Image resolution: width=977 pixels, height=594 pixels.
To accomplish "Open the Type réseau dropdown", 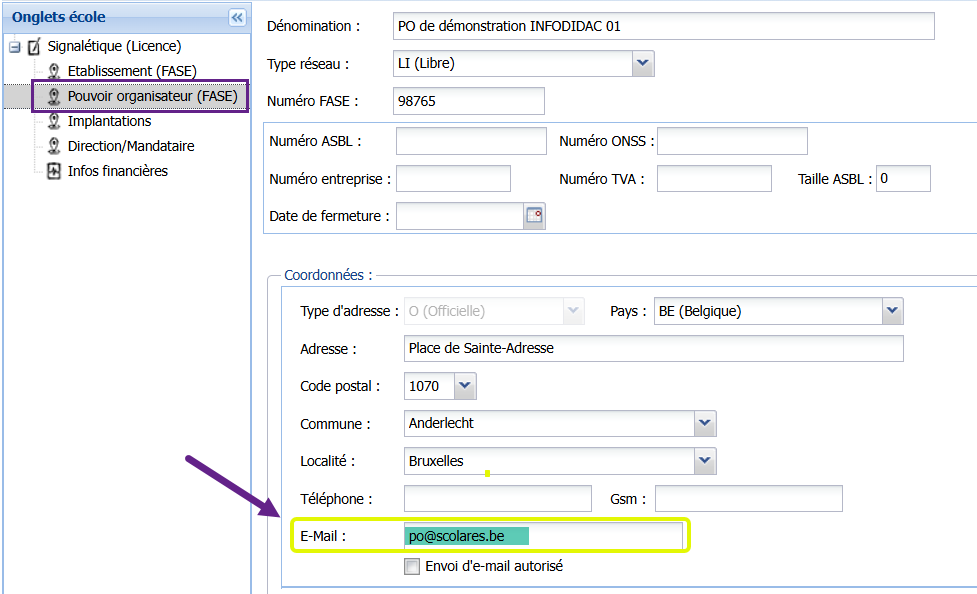I will 643,64.
